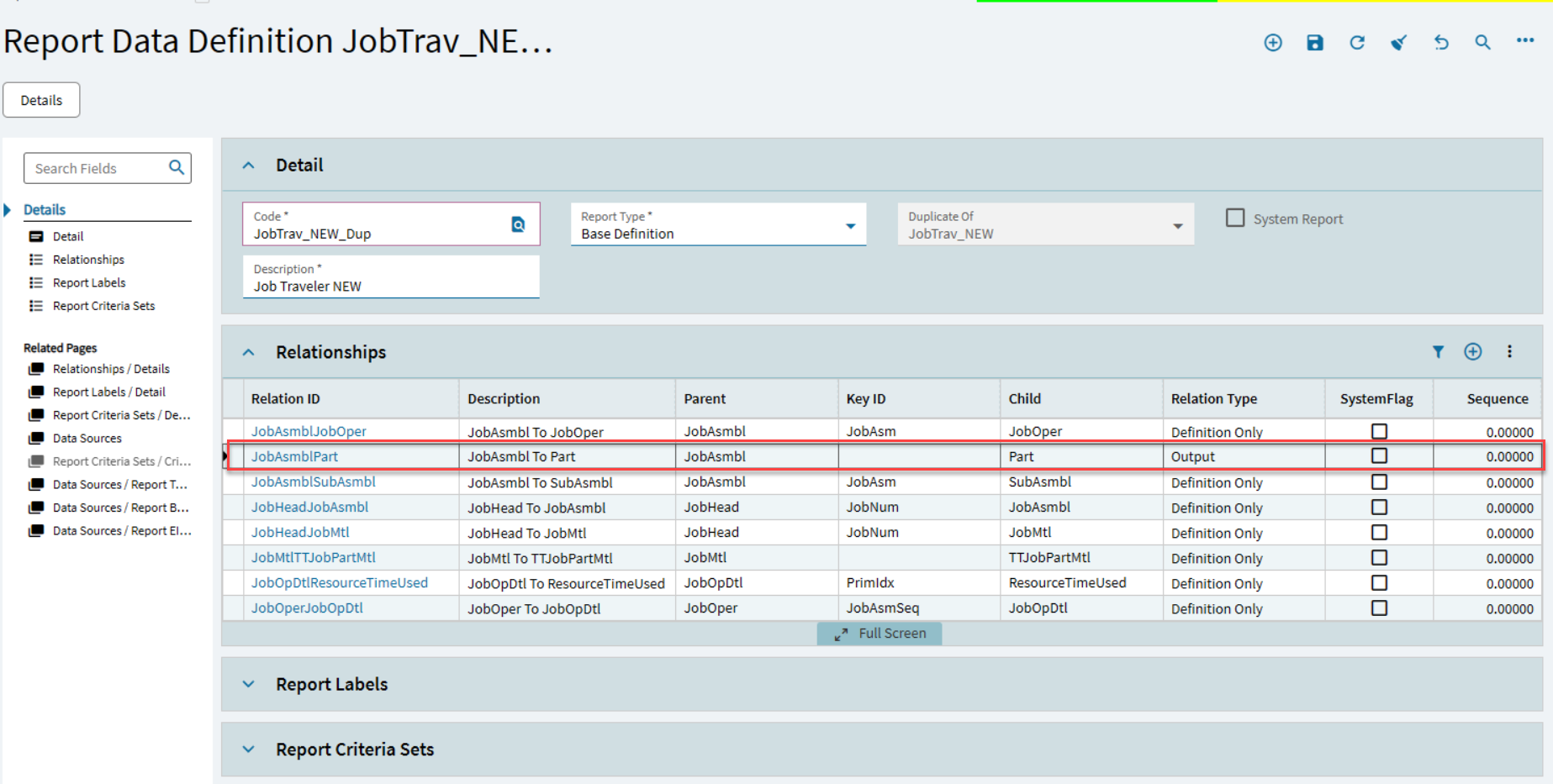1553x784 pixels.
Task: Toggle SystemFlag checkbox for JobAsmblJobOper row
Action: coord(1379,431)
